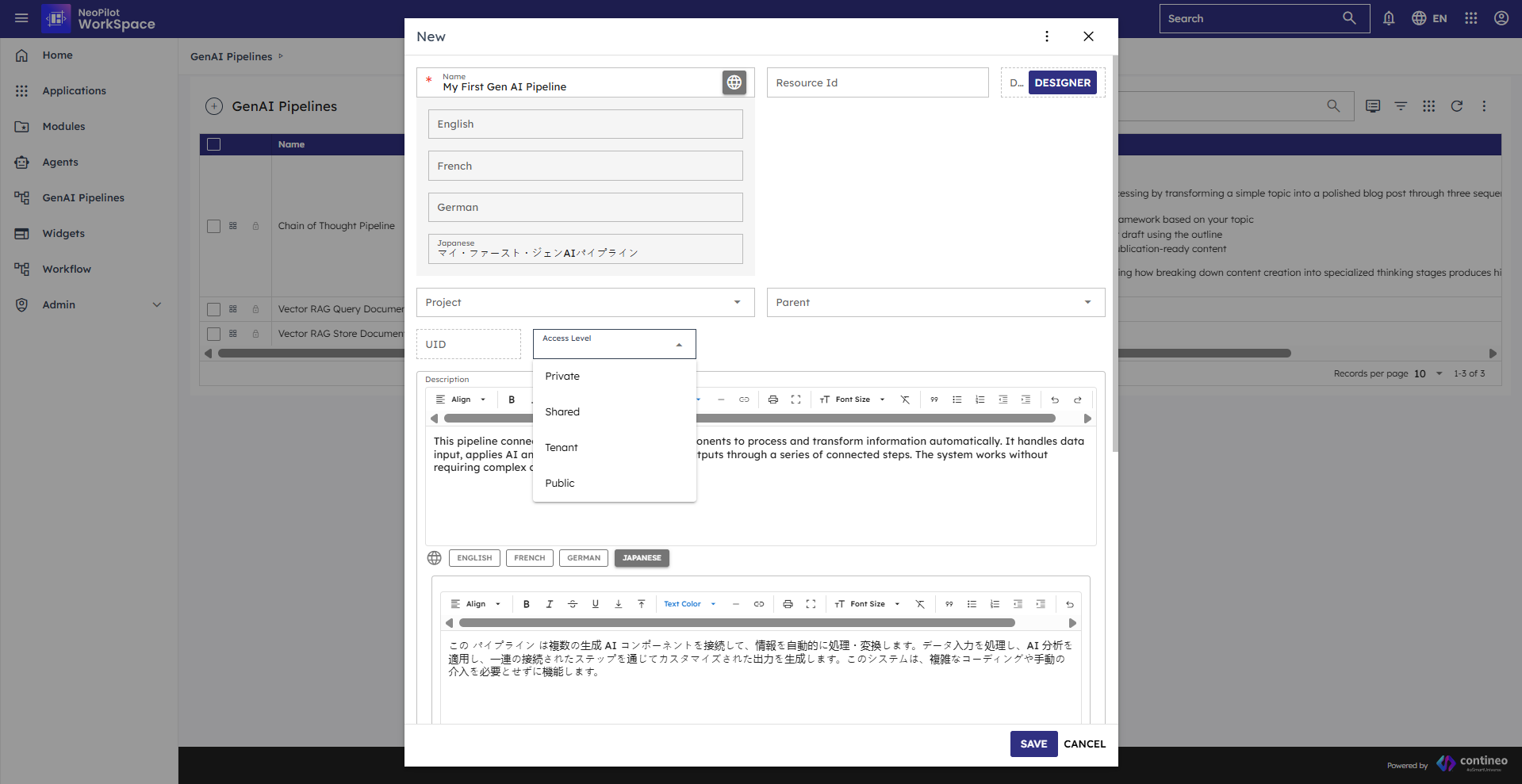The width and height of the screenshot is (1522, 784).
Task: Open the Project dropdown
Action: tap(585, 302)
